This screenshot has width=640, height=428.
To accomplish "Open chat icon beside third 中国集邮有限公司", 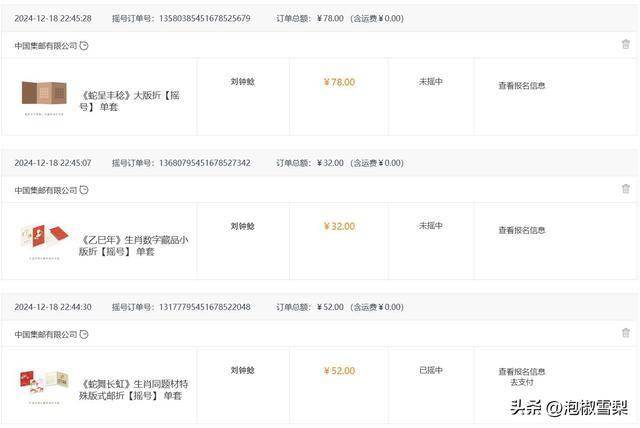I will (84, 335).
